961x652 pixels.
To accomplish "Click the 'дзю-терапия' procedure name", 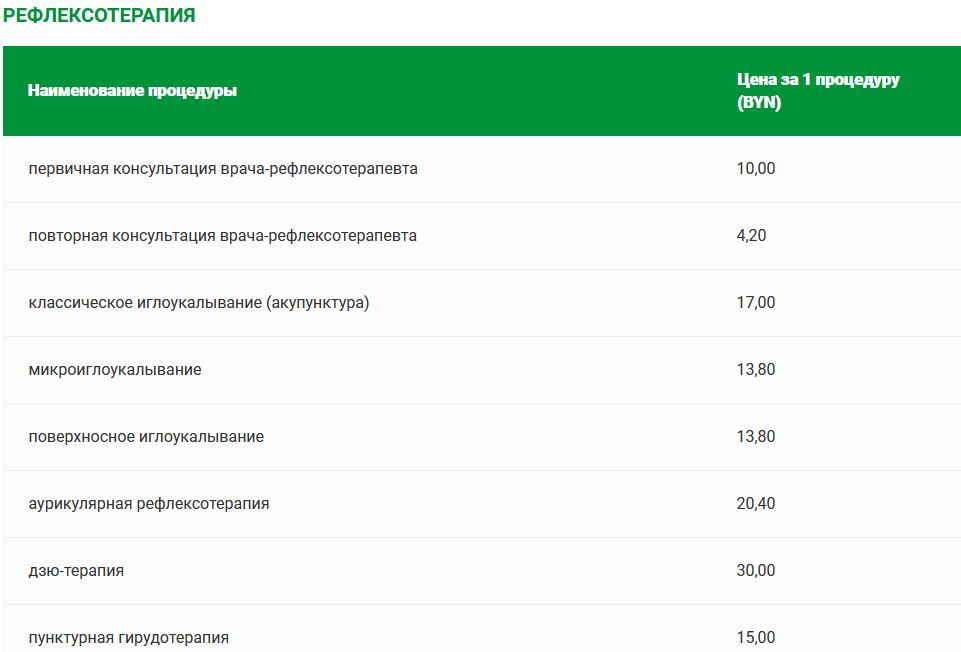I will [76, 571].
